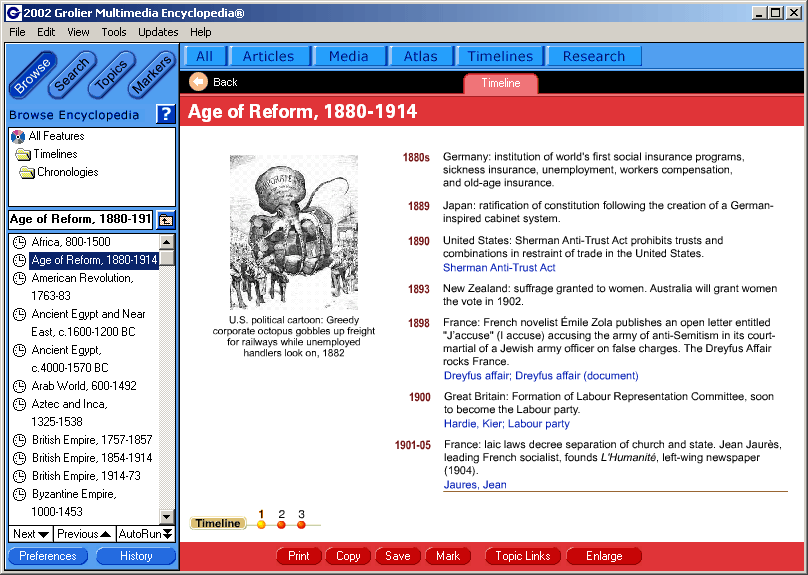Select the red Timeline tab
The image size is (808, 575).
pyautogui.click(x=500, y=83)
